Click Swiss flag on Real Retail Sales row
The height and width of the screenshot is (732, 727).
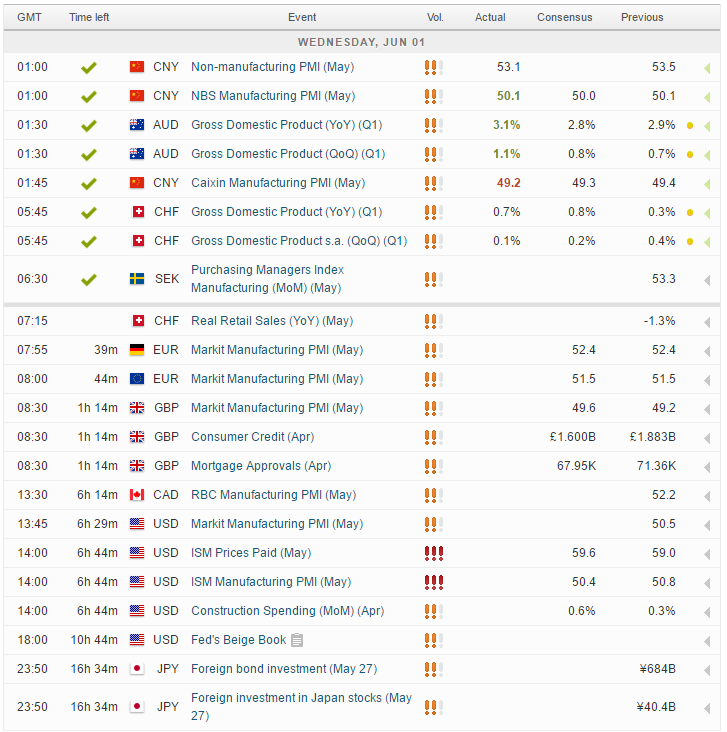click(138, 321)
